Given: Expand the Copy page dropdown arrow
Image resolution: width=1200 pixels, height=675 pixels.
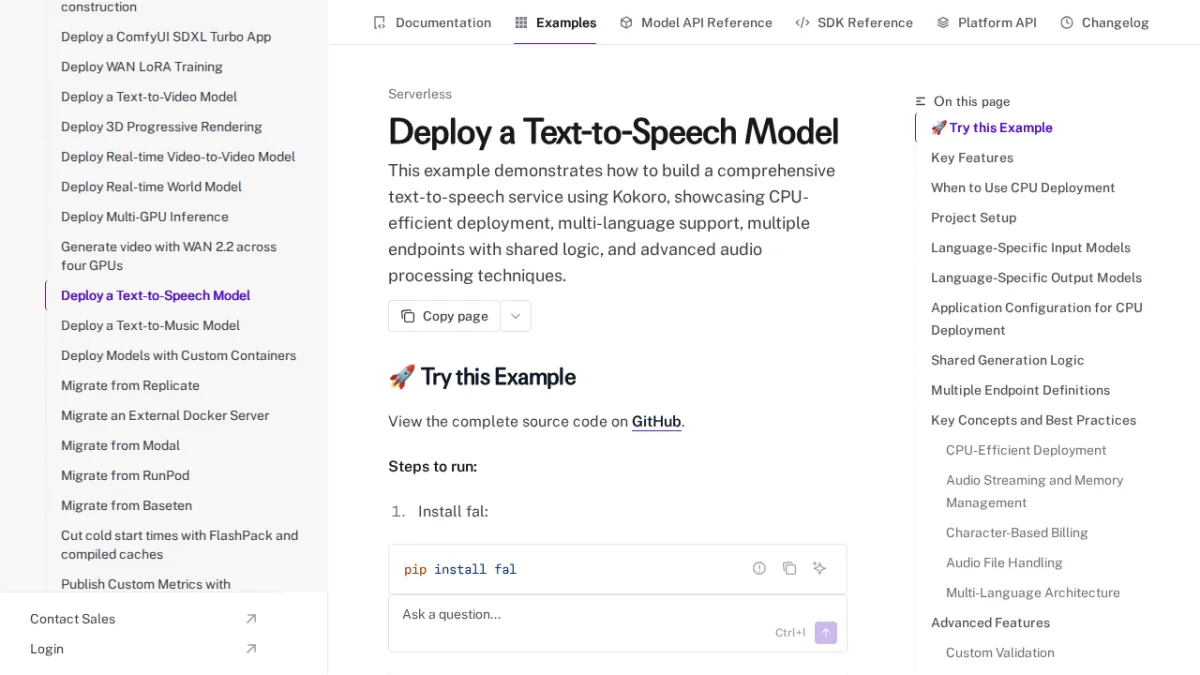Looking at the screenshot, I should click(515, 316).
